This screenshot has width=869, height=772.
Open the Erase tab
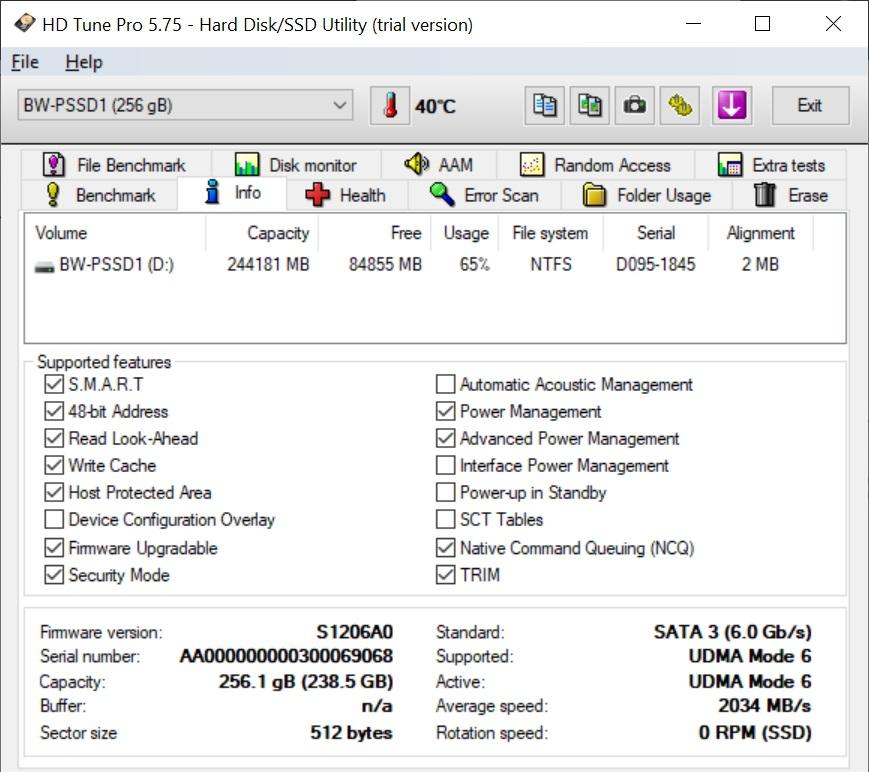tap(790, 195)
